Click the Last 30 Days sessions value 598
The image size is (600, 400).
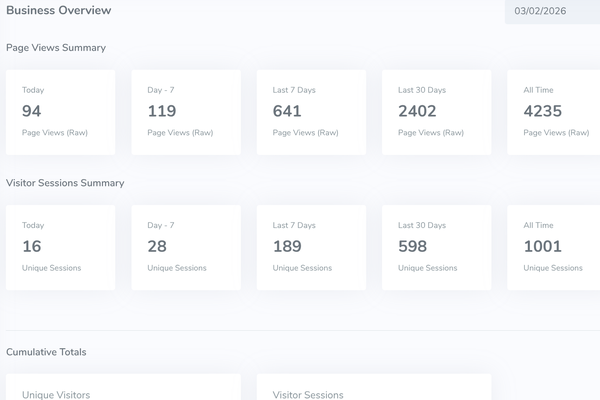coord(412,246)
